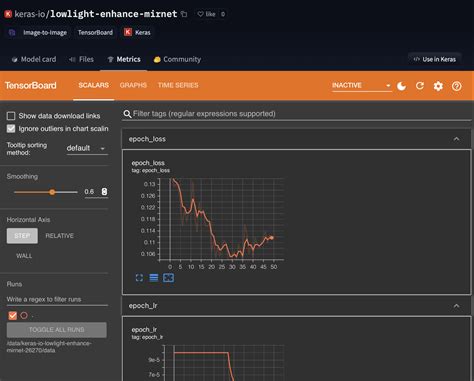The height and width of the screenshot is (381, 474).
Task: Switch to the TIME SERIES tab
Action: coord(178,85)
